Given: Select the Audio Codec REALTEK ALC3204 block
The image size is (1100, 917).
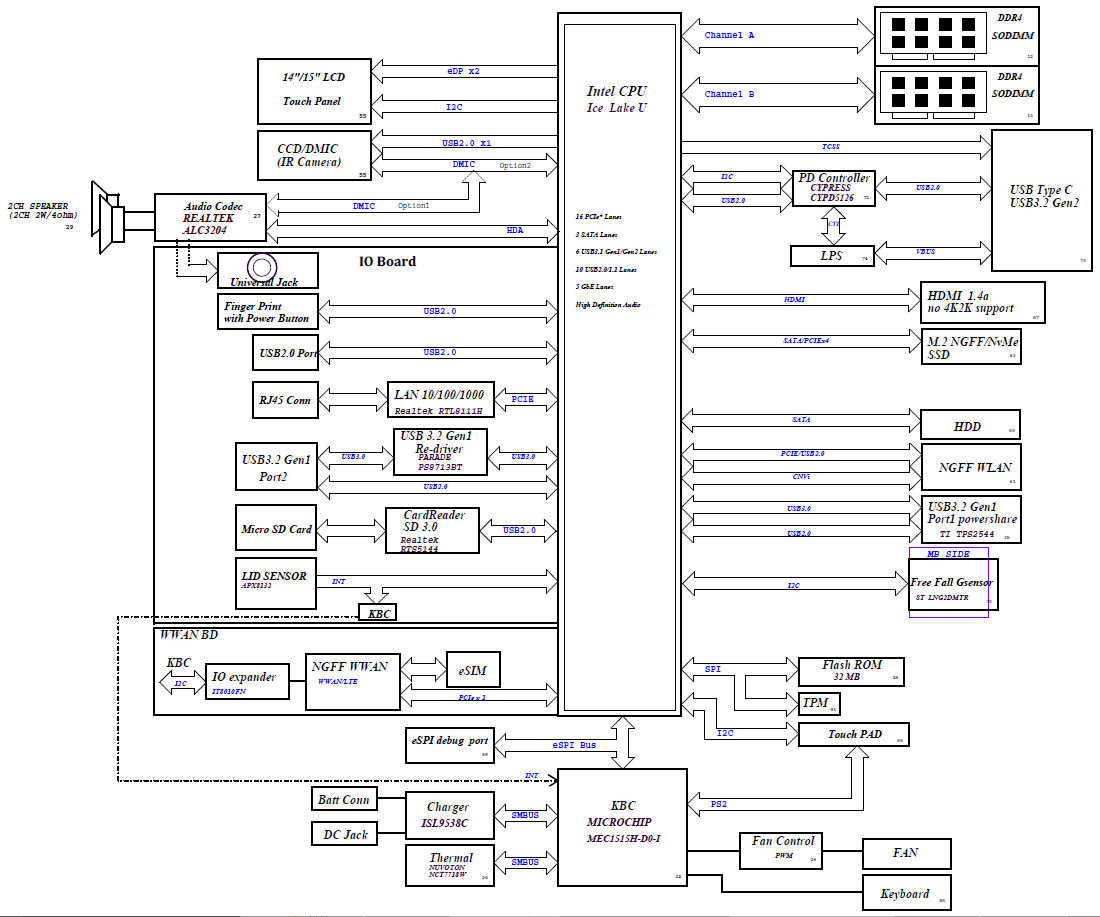Looking at the screenshot, I should [210, 217].
